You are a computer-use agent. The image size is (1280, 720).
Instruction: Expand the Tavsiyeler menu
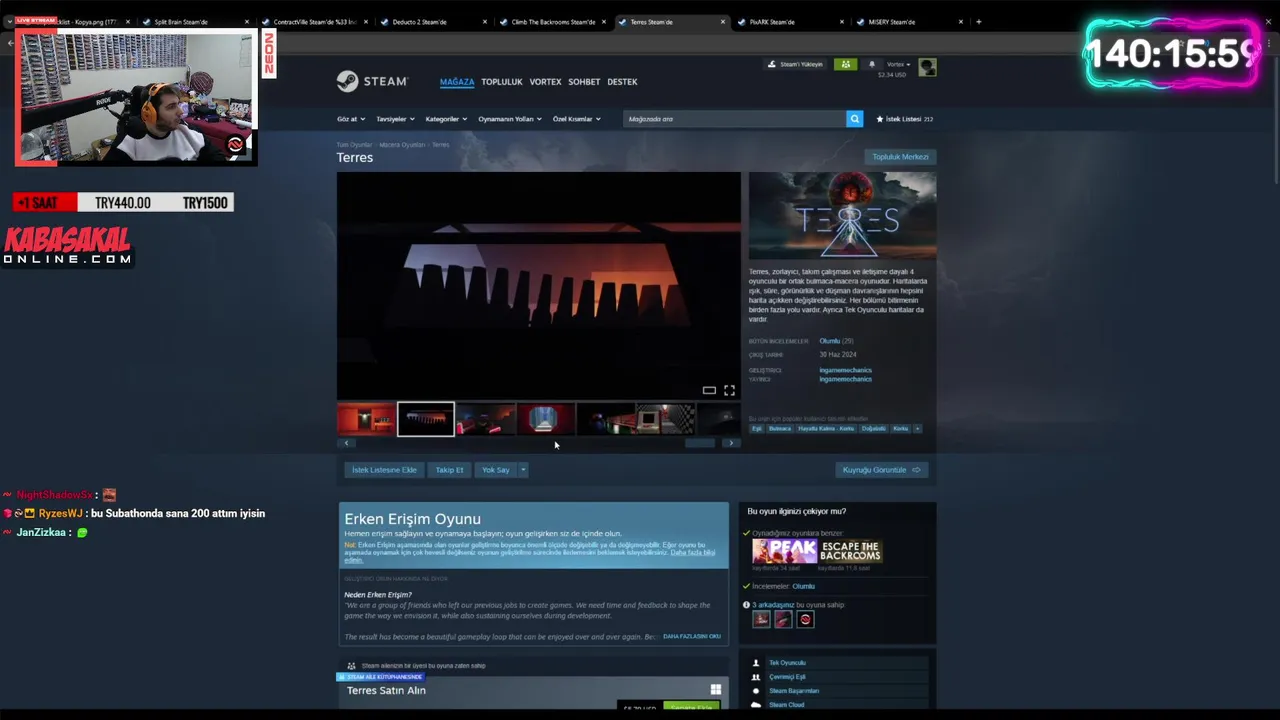(x=394, y=119)
